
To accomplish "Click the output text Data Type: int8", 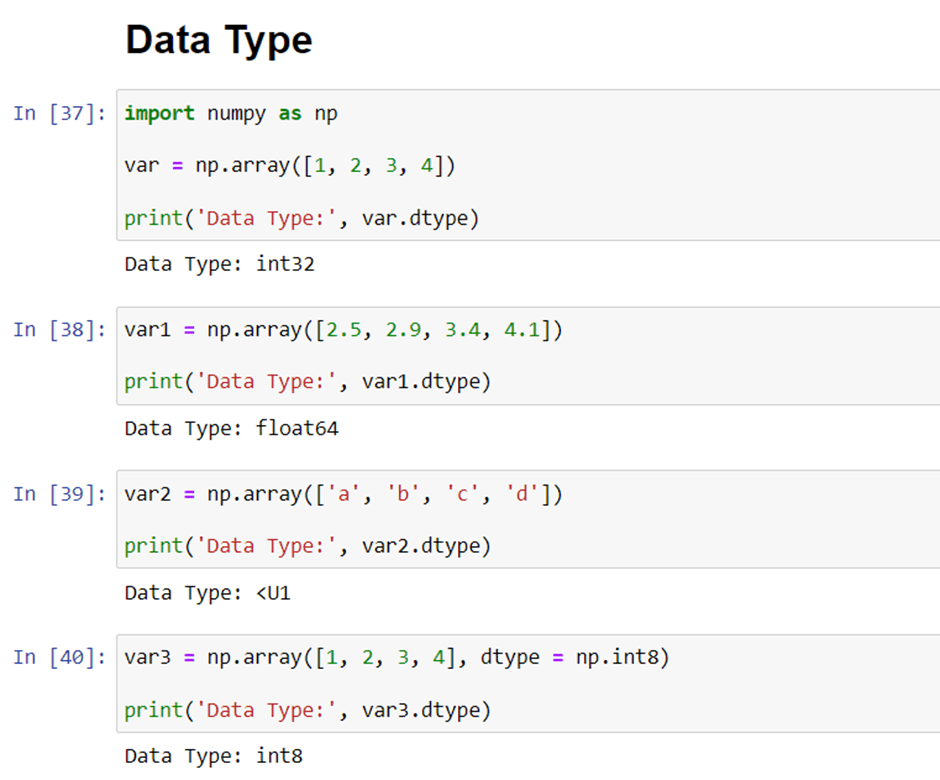I will pyautogui.click(x=213, y=755).
